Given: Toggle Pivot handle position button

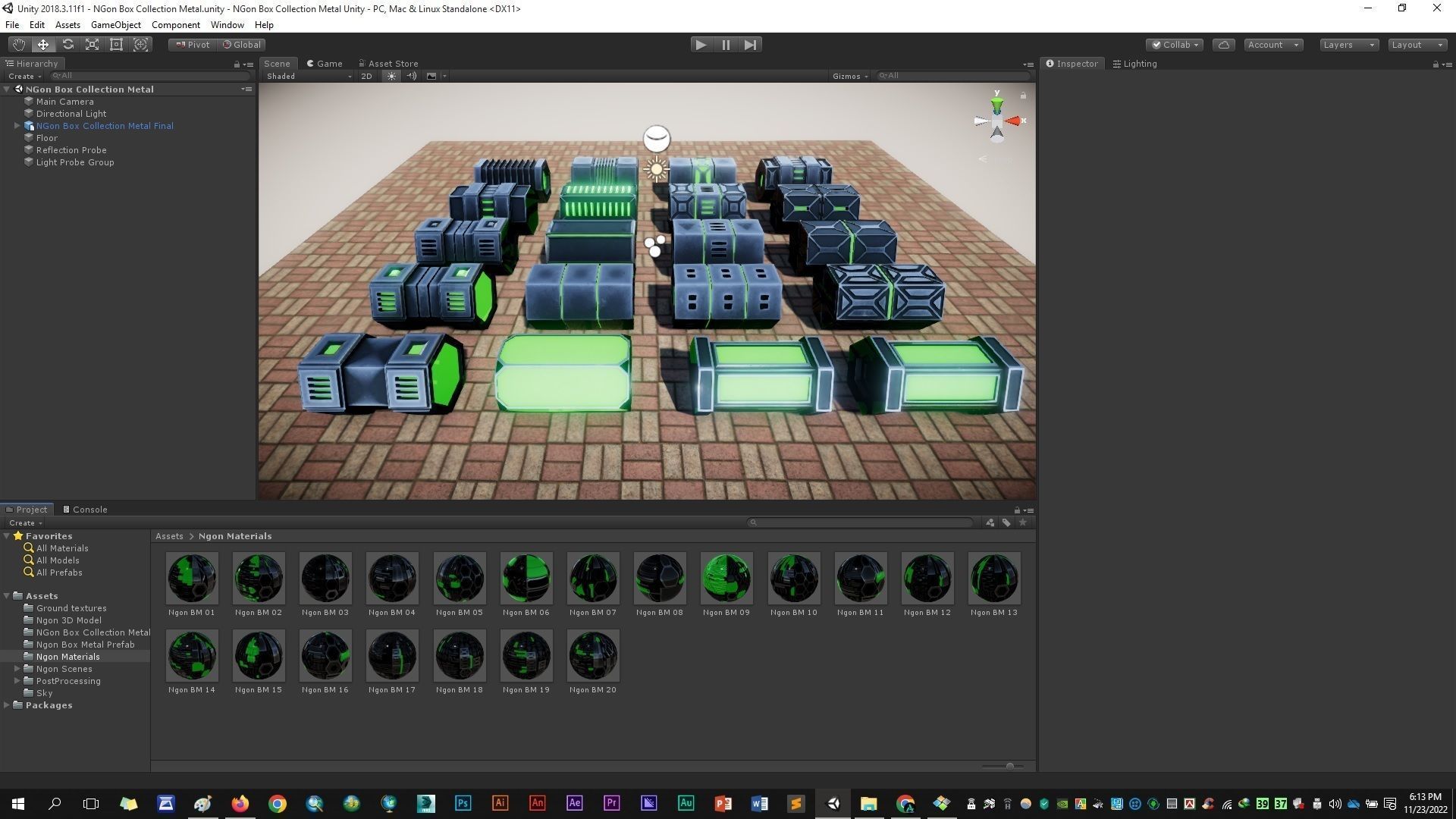Looking at the screenshot, I should 193,45.
